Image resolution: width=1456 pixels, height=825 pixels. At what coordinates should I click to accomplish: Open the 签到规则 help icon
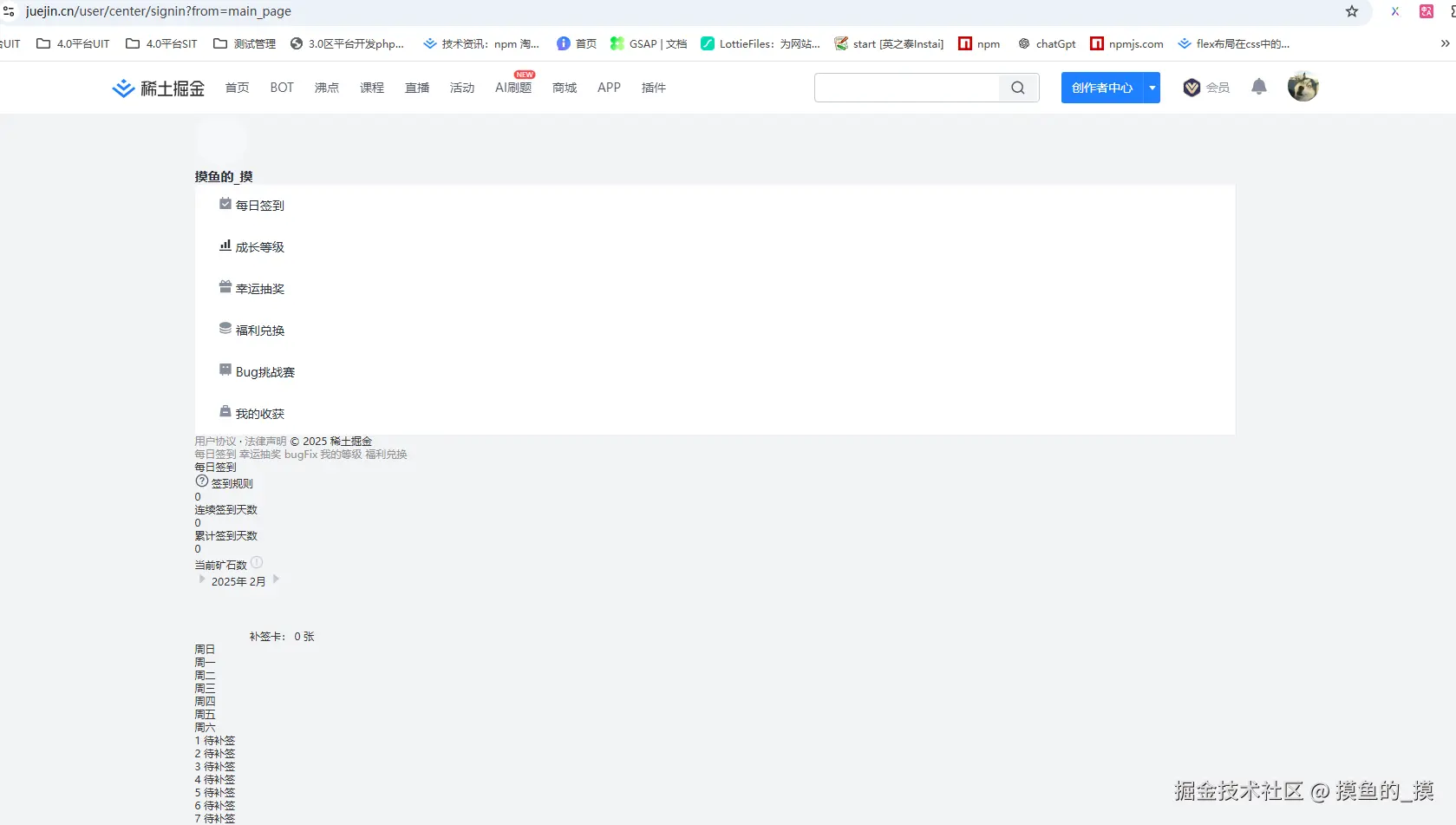point(201,481)
